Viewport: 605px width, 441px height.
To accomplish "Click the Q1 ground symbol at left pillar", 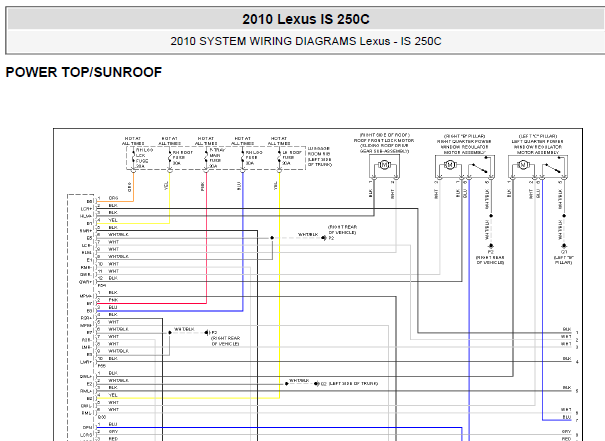I will [x=564, y=246].
